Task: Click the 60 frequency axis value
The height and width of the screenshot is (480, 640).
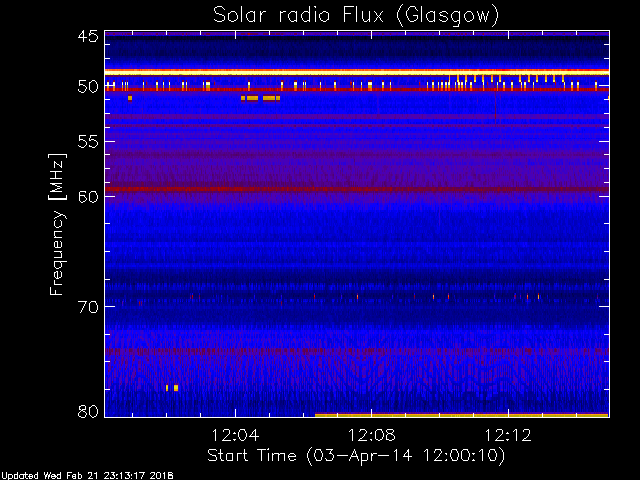Action: tap(88, 196)
